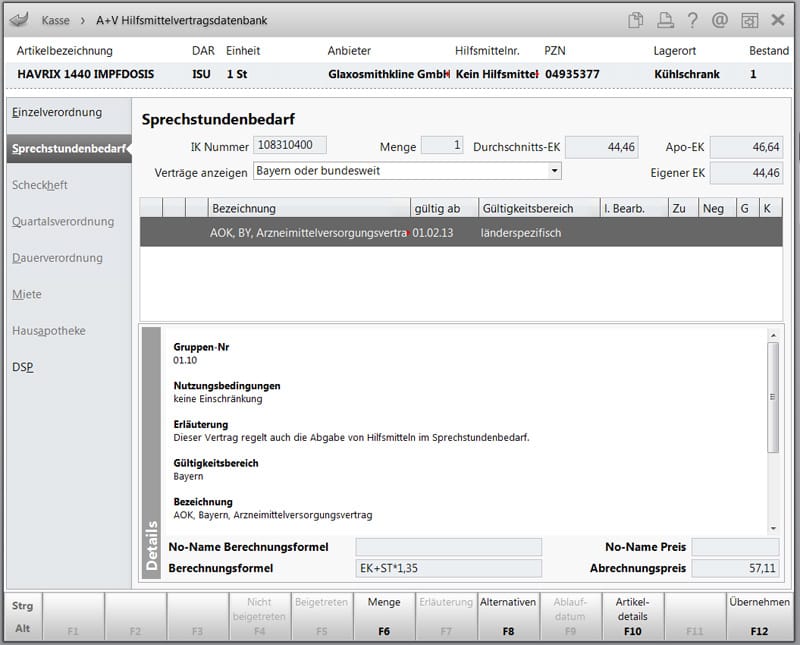Image resolution: width=800 pixels, height=645 pixels.
Task: Sort by gültig ab column header
Action: coord(444,208)
